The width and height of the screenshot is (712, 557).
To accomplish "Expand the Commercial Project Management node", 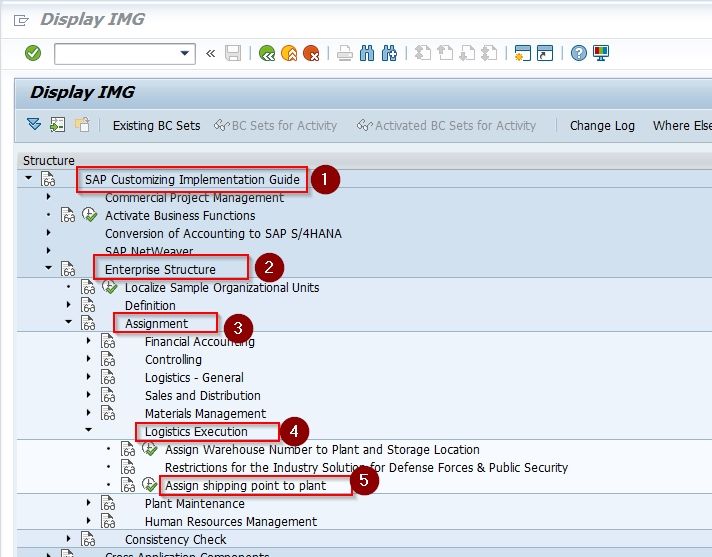I will pyautogui.click(x=49, y=197).
